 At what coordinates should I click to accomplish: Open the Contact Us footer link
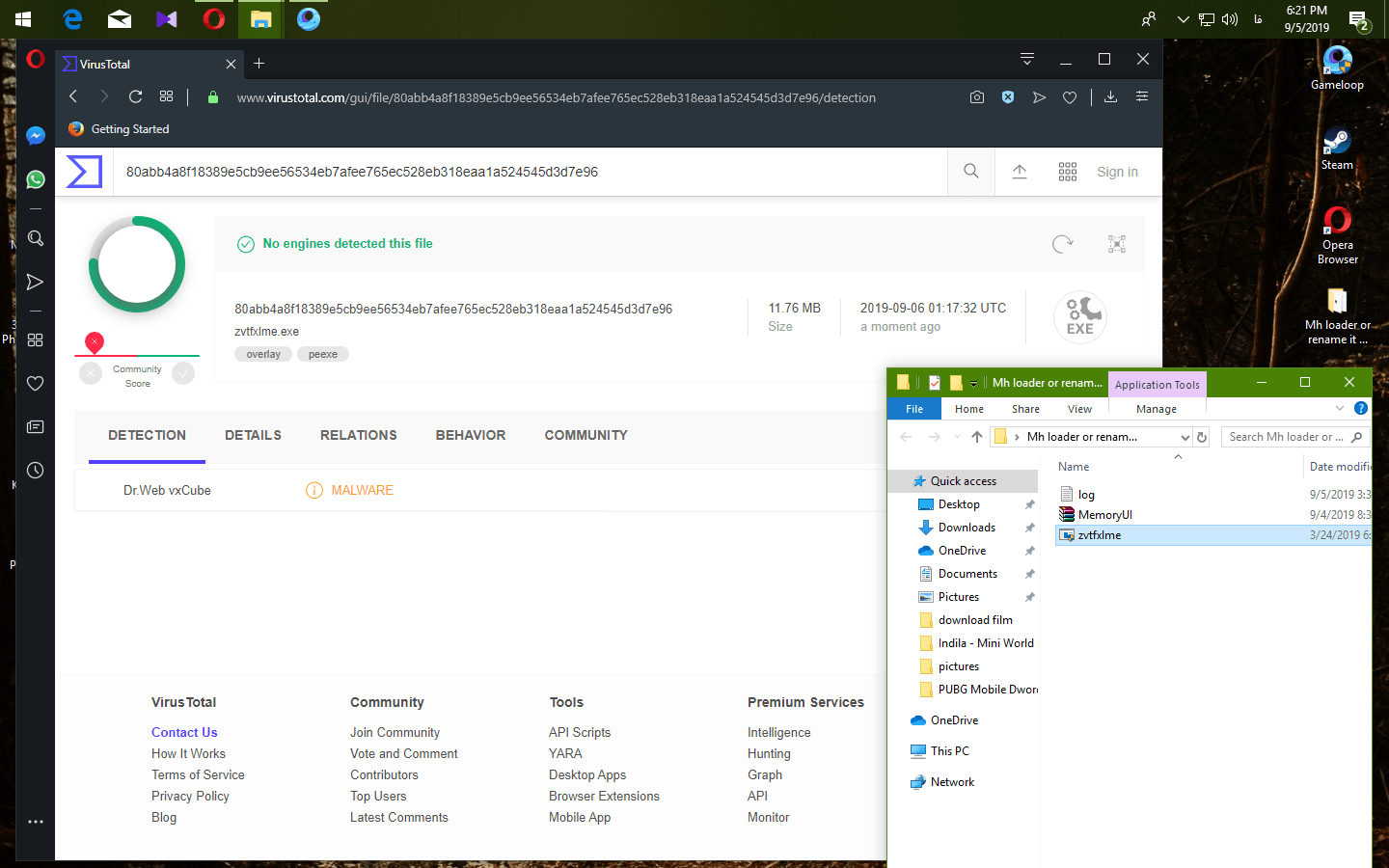(184, 733)
